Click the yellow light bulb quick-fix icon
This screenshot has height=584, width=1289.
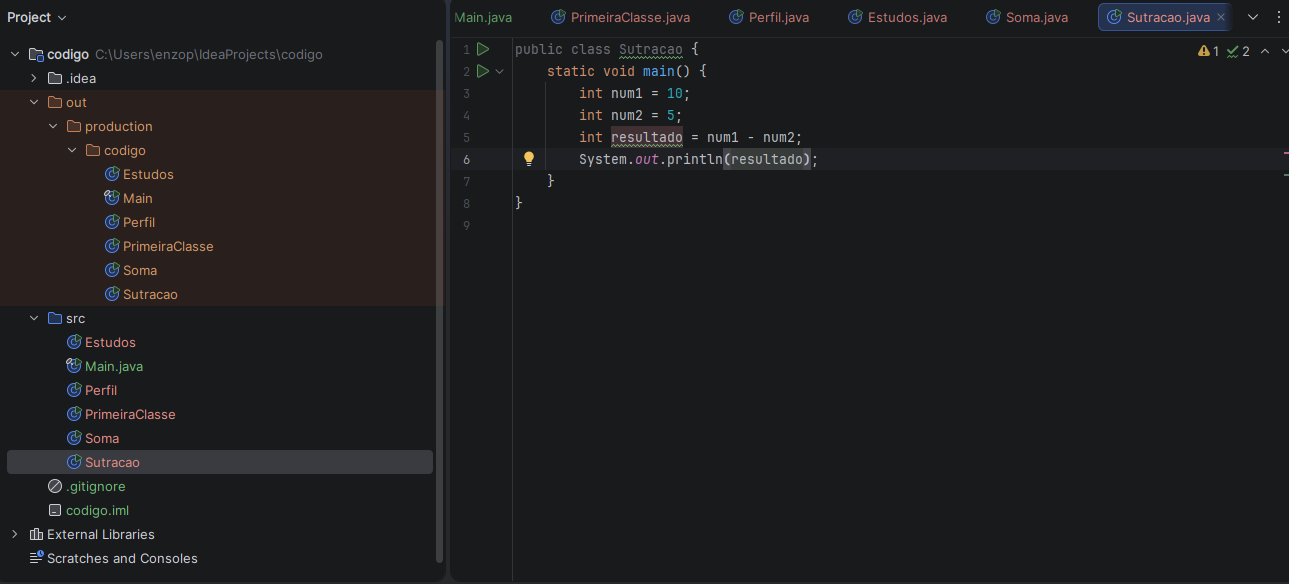[529, 159]
